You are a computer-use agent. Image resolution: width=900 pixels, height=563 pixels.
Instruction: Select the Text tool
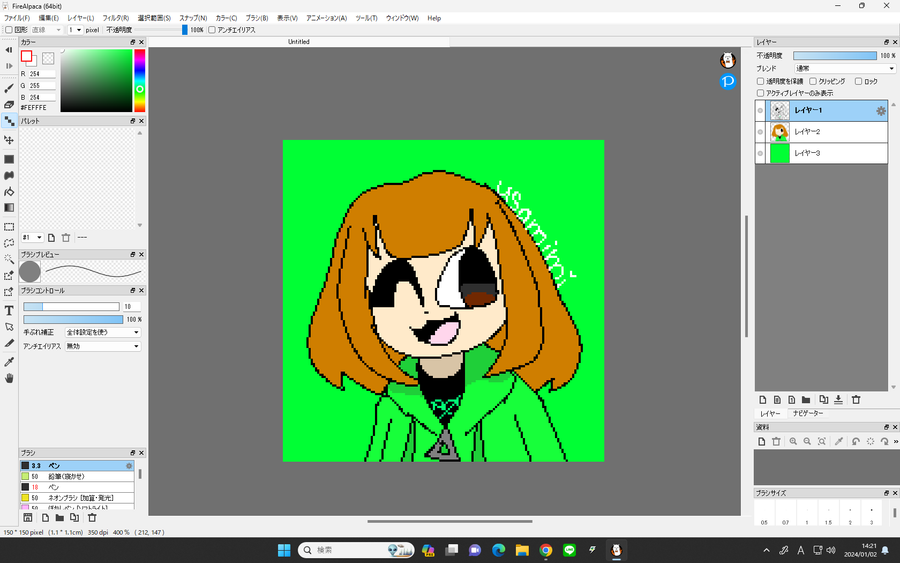point(9,310)
